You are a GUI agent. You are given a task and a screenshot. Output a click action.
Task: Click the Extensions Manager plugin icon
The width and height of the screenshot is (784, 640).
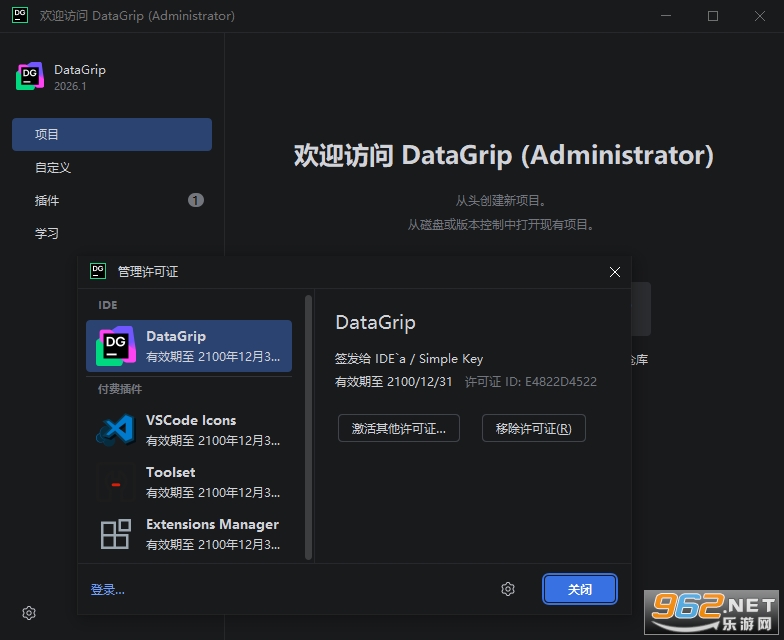pos(116,534)
